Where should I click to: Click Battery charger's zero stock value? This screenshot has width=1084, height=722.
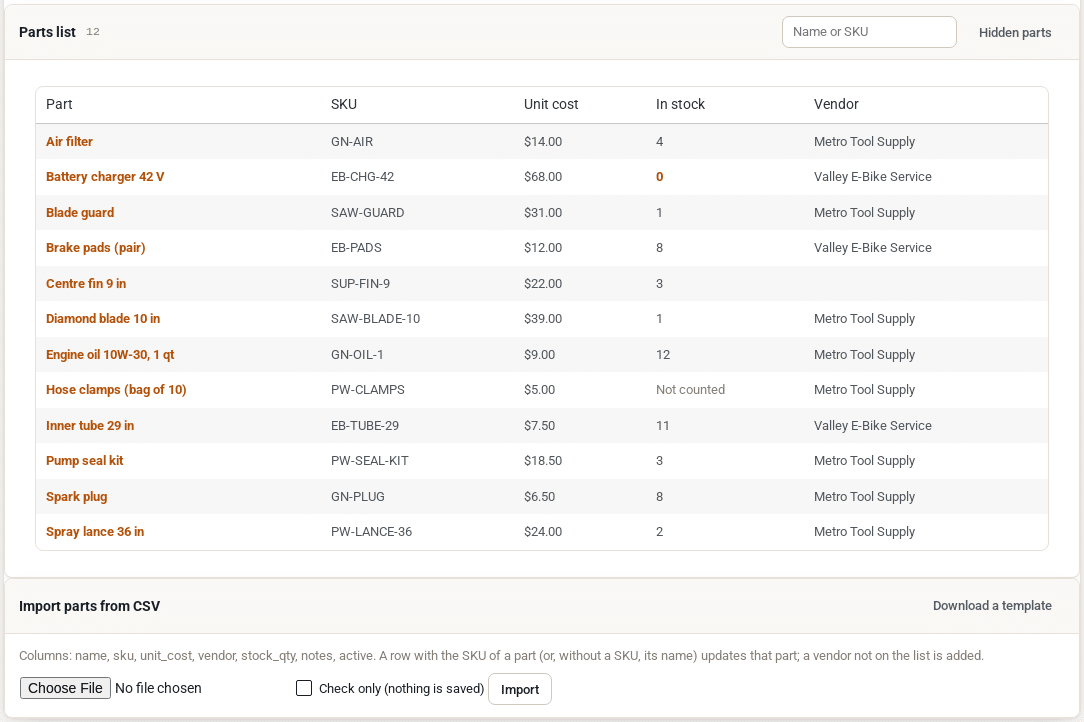660,176
